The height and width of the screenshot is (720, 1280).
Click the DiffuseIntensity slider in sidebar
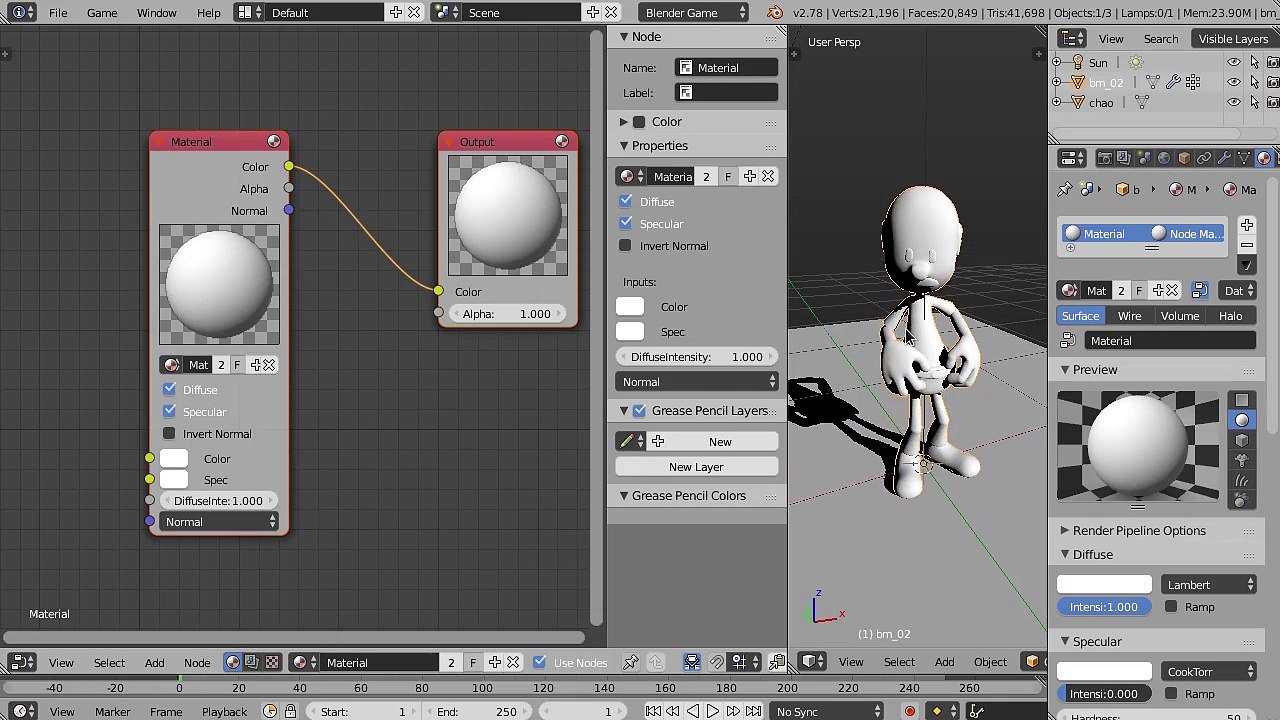point(697,357)
